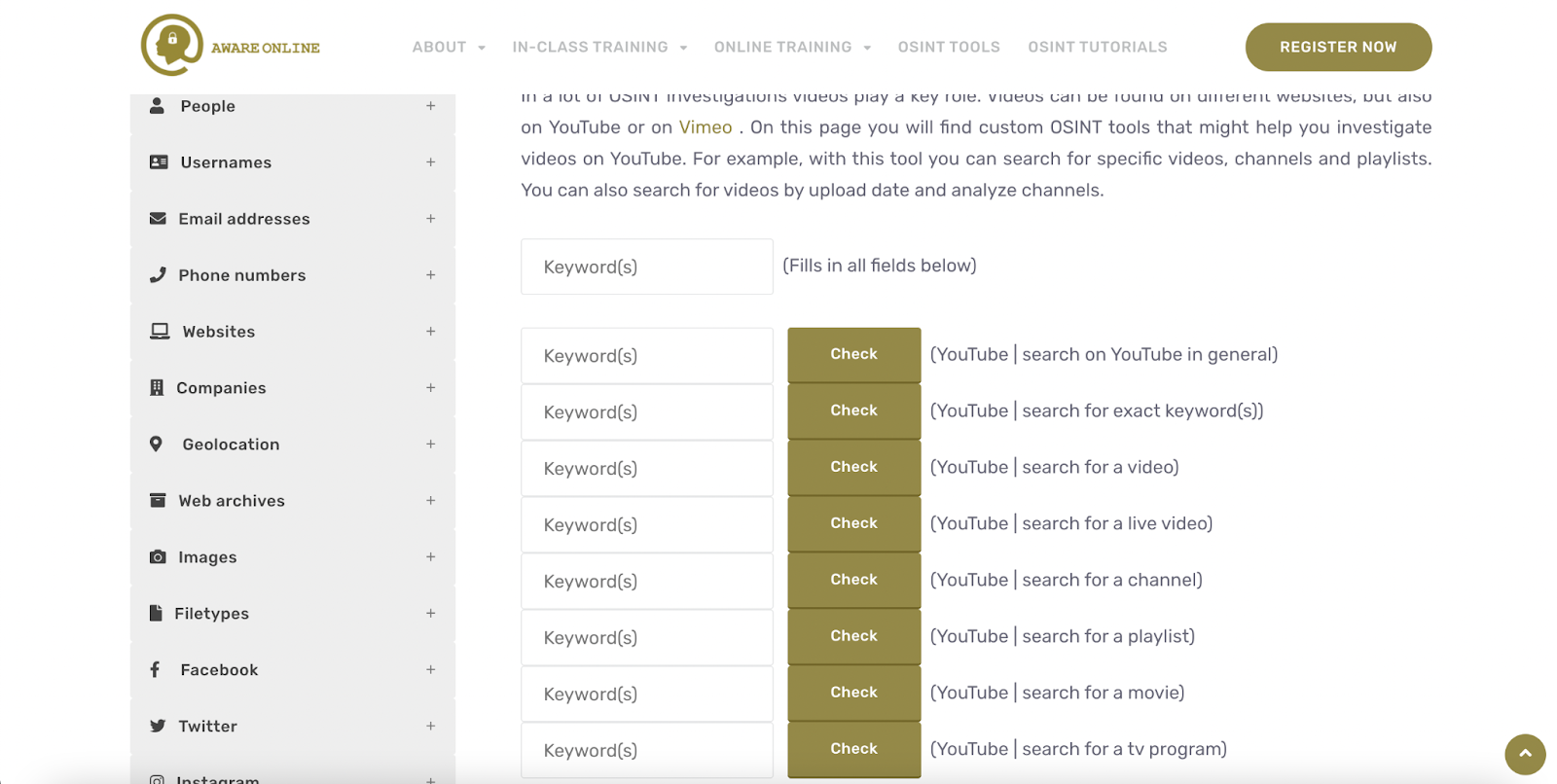Expand the Companies category
The width and height of the screenshot is (1557, 784).
click(430, 388)
